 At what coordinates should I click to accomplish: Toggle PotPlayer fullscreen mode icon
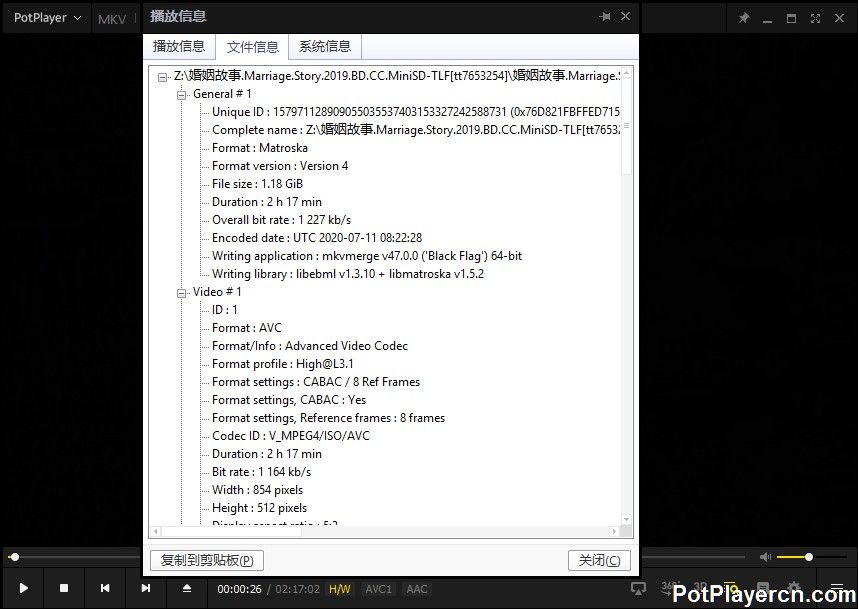[x=815, y=18]
